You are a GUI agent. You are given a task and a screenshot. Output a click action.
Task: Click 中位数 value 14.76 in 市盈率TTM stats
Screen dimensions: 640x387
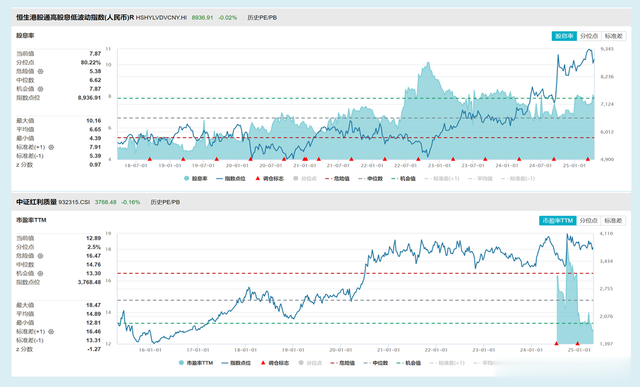(93, 265)
